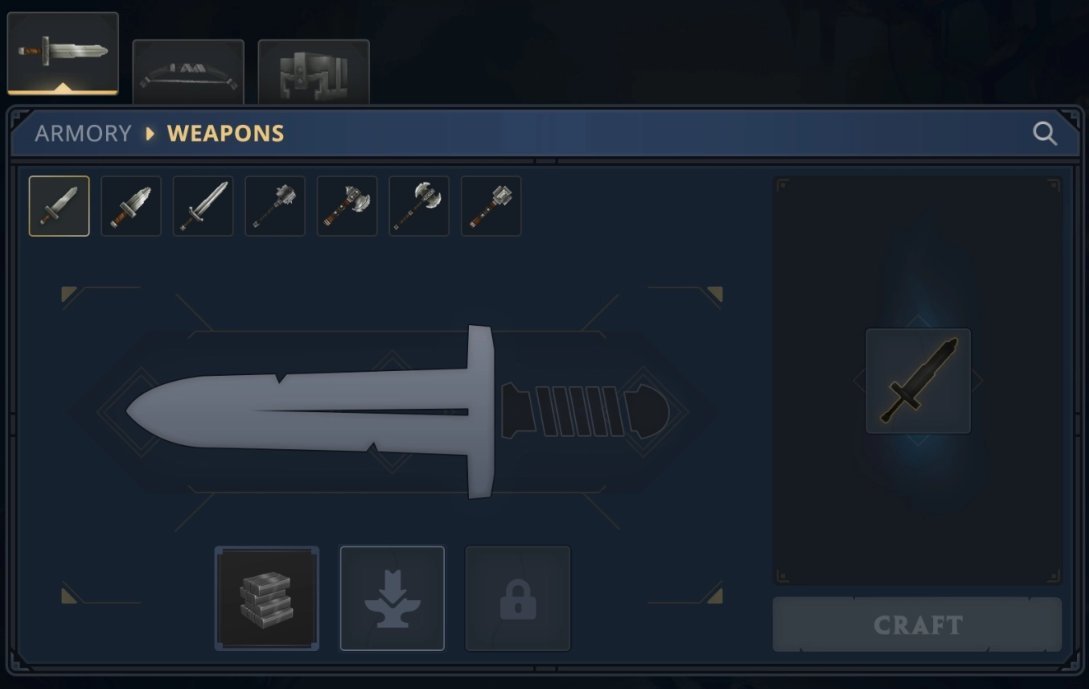Open the search magnifier icon
1089x689 pixels.
point(1045,133)
